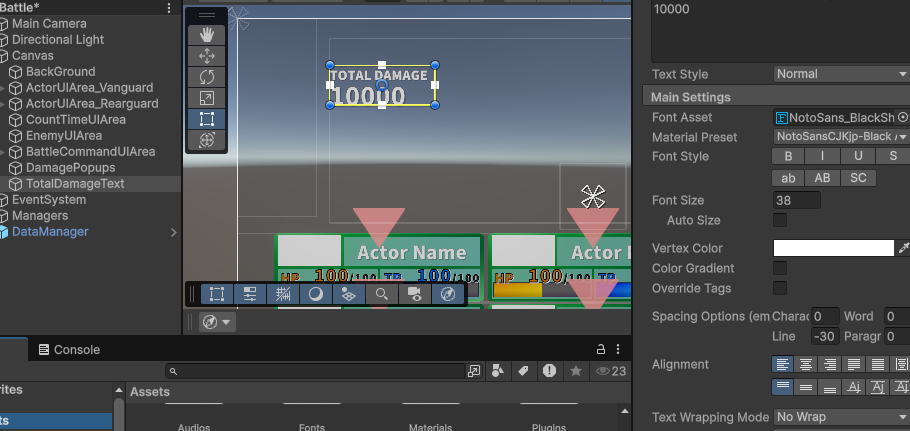910x431 pixels.
Task: Click the Search by Label tag icon
Action: (x=523, y=371)
